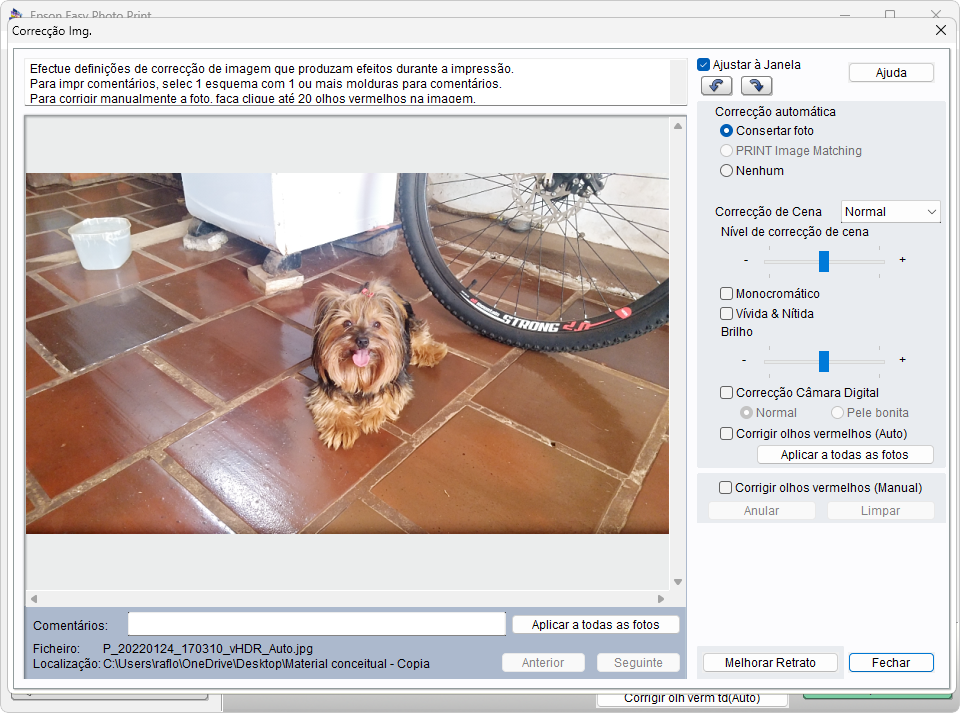Rotate the photo right with the clockwise arrow
This screenshot has width=960, height=713.
tap(756, 86)
